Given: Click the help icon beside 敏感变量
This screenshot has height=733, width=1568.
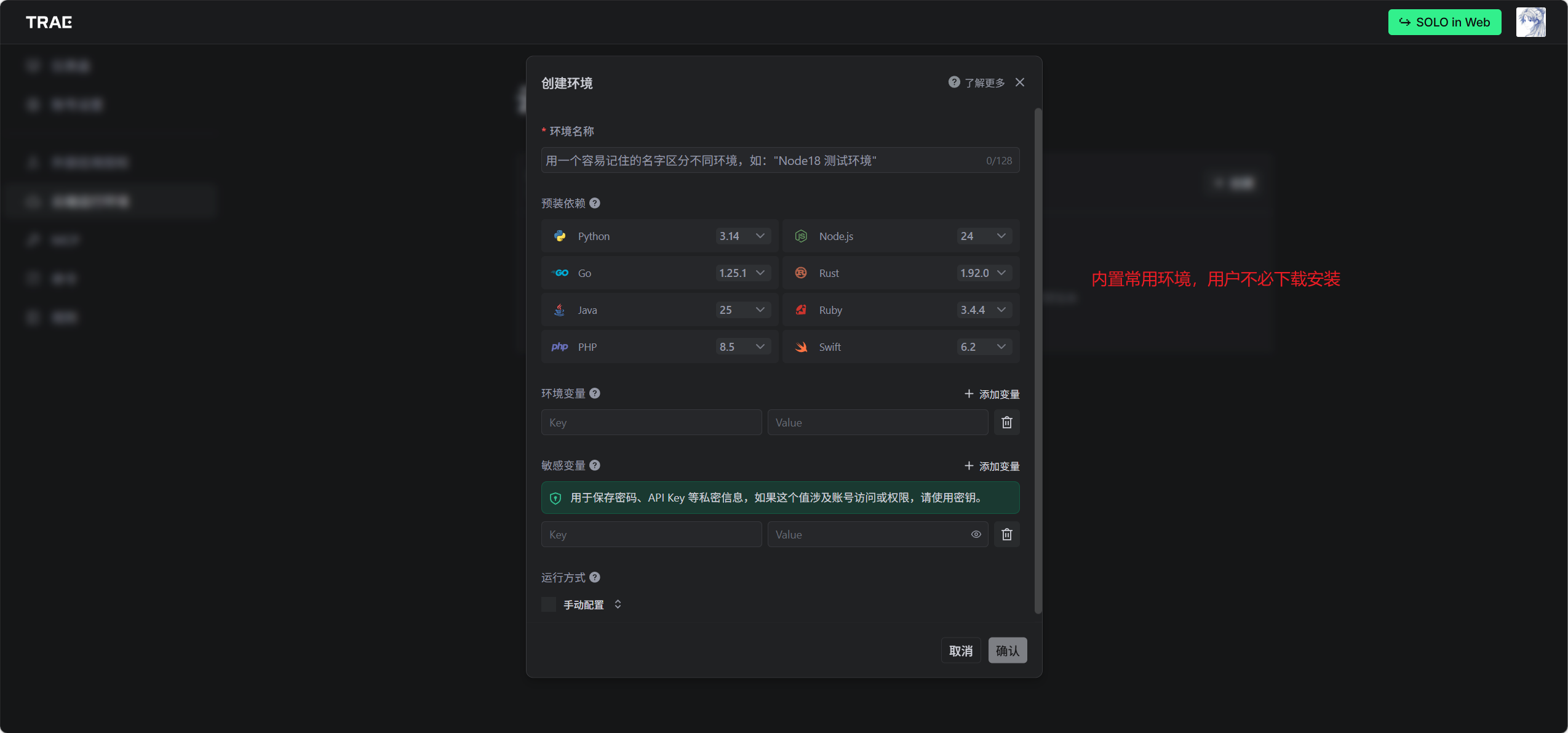Looking at the screenshot, I should (594, 465).
